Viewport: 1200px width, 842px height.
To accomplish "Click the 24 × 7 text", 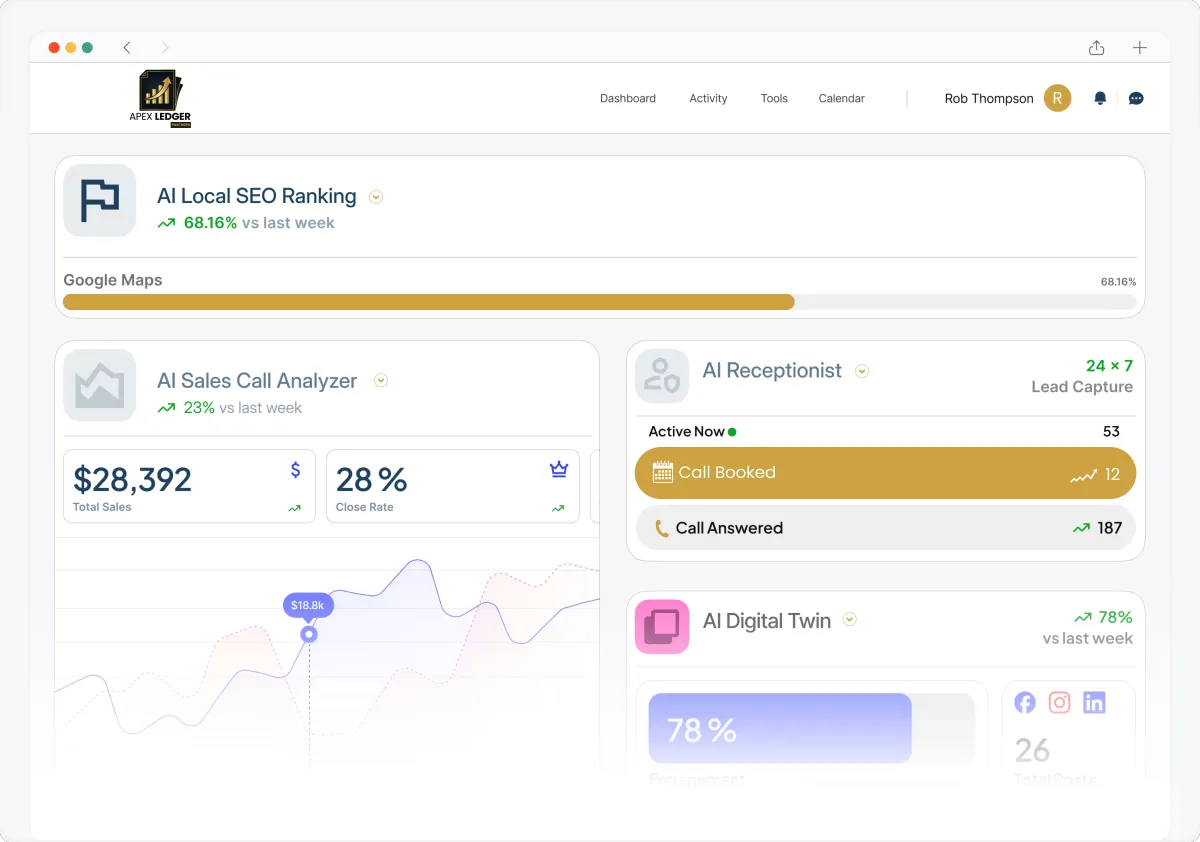I will [1109, 366].
